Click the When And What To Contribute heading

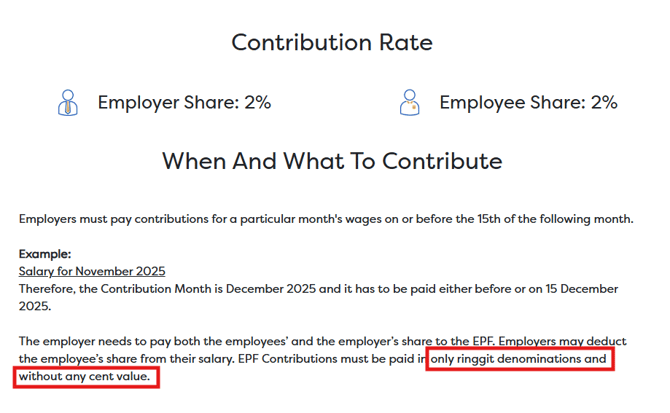point(332,161)
